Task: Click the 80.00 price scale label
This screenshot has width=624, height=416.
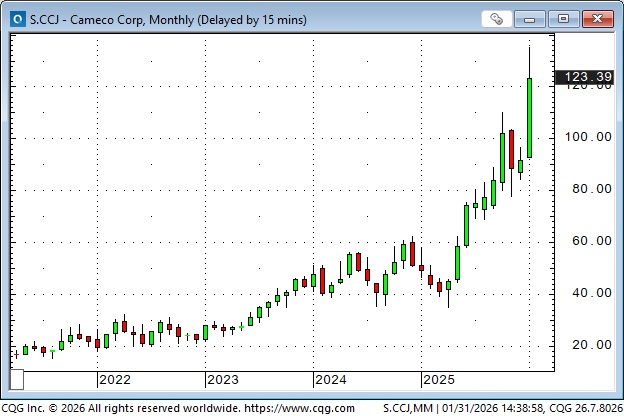Action: [586, 189]
